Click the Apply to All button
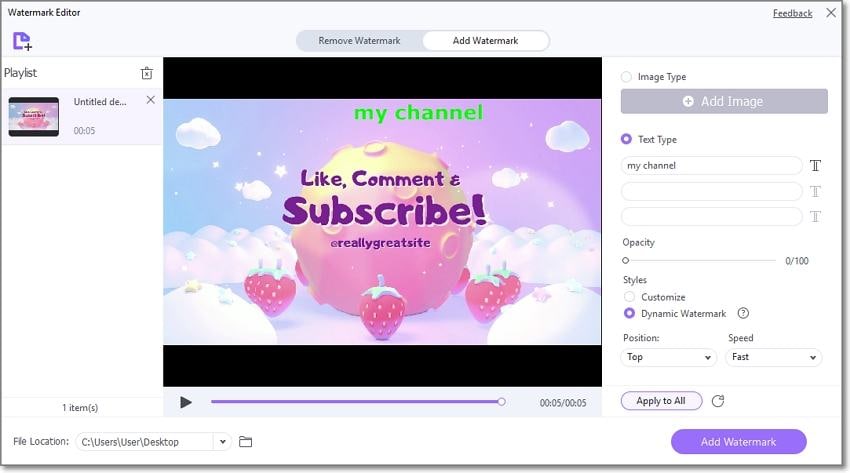Viewport: 850px width, 473px height. click(661, 401)
